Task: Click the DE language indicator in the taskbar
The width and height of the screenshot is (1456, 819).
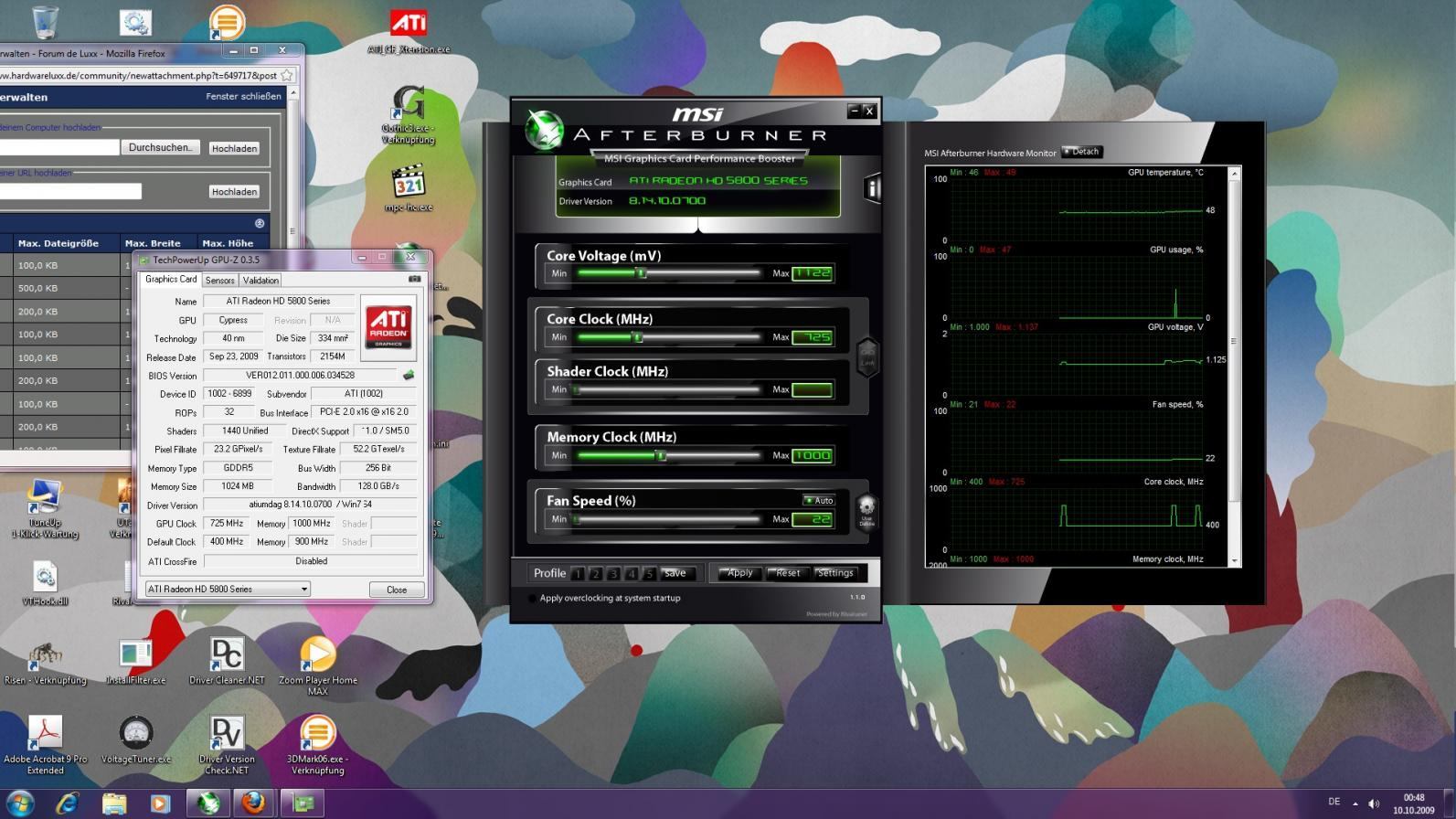Action: (x=1334, y=802)
